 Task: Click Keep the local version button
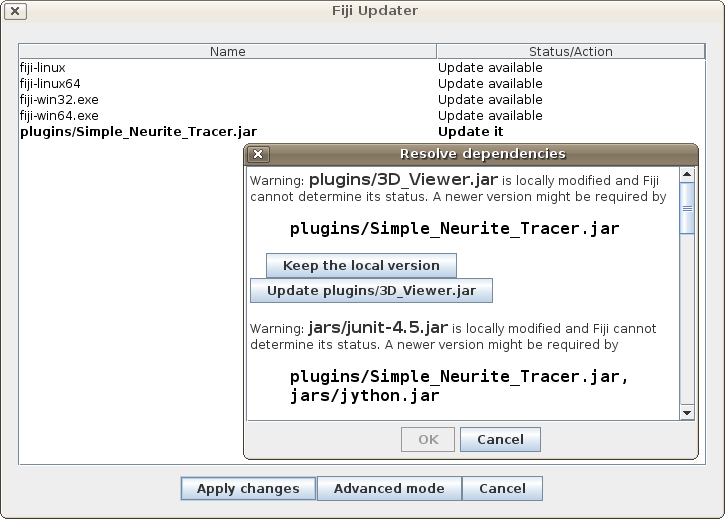[361, 266]
